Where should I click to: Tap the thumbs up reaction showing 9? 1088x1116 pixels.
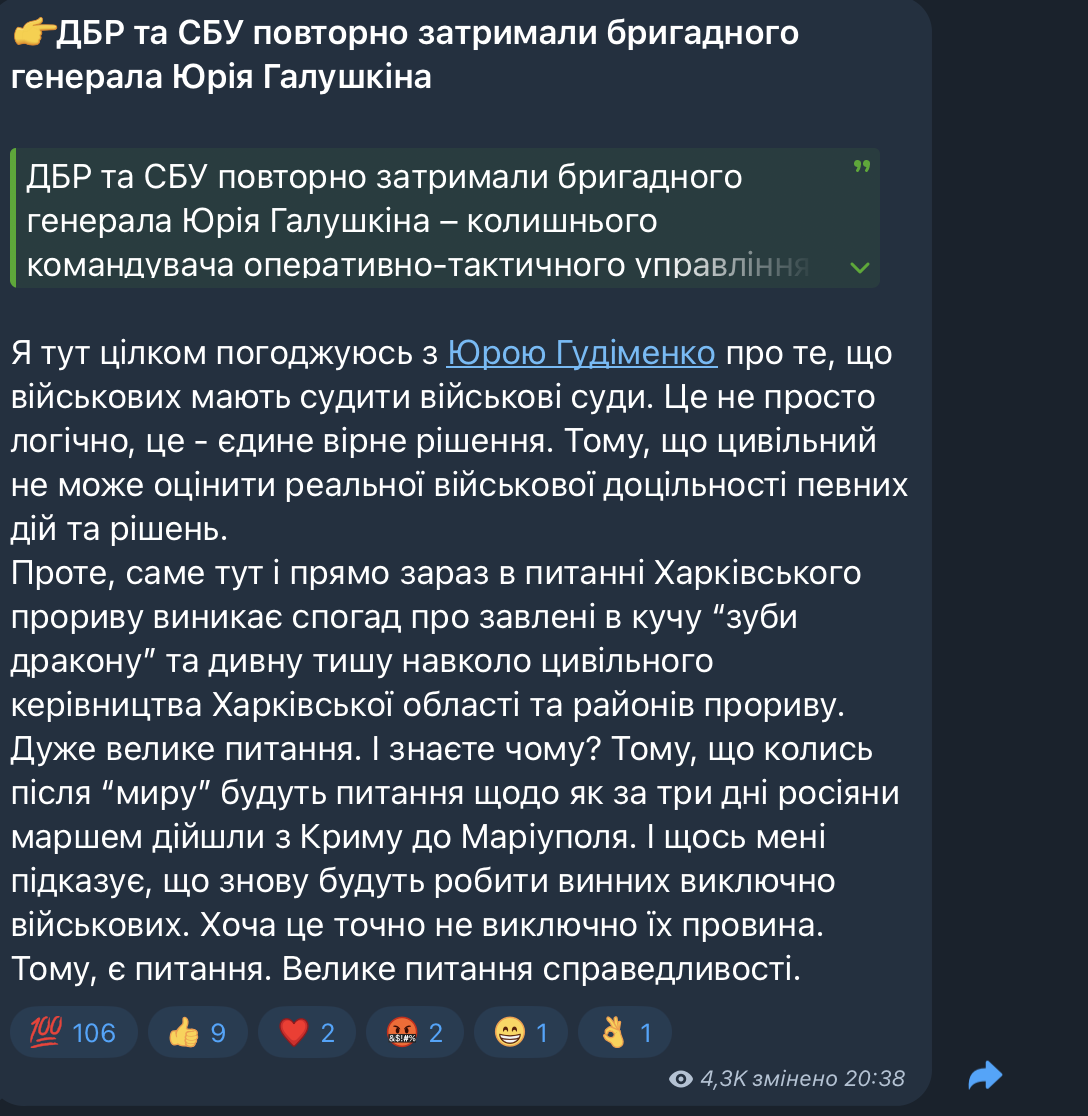tap(198, 1032)
